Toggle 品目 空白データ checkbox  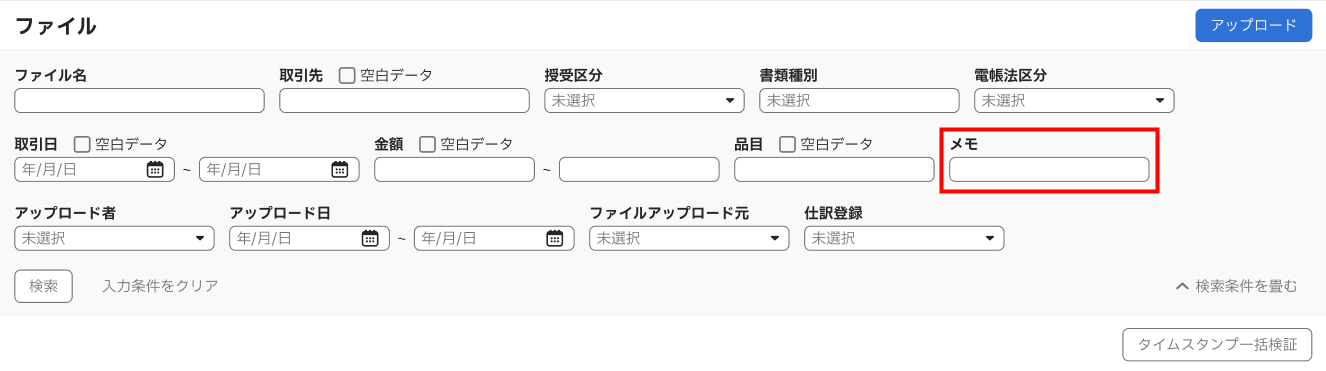[x=787, y=144]
